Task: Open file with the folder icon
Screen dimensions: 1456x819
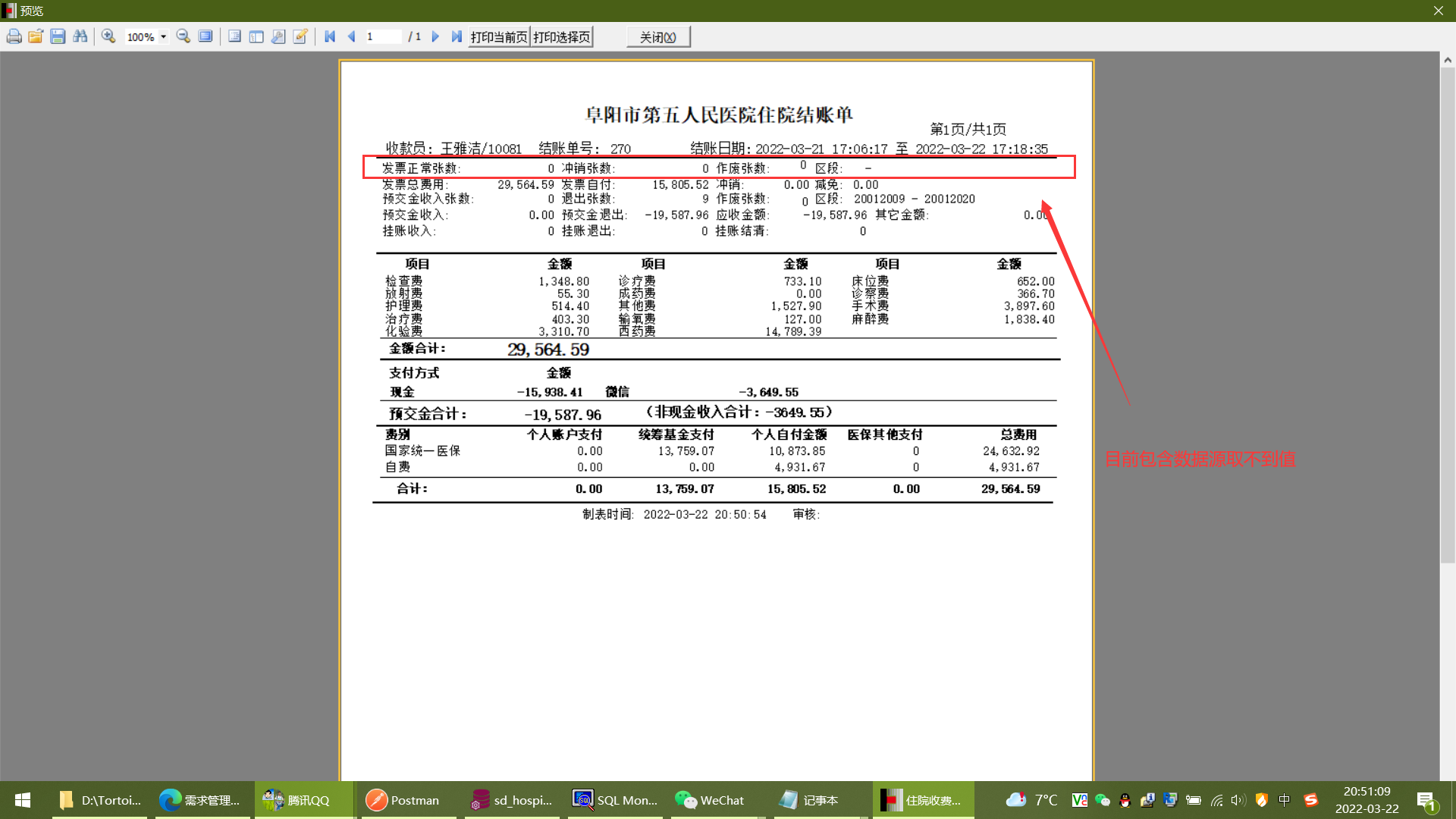Action: pos(36,36)
